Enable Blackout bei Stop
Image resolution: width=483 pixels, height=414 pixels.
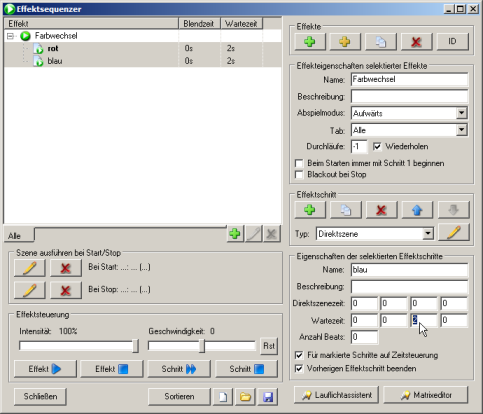299,175
